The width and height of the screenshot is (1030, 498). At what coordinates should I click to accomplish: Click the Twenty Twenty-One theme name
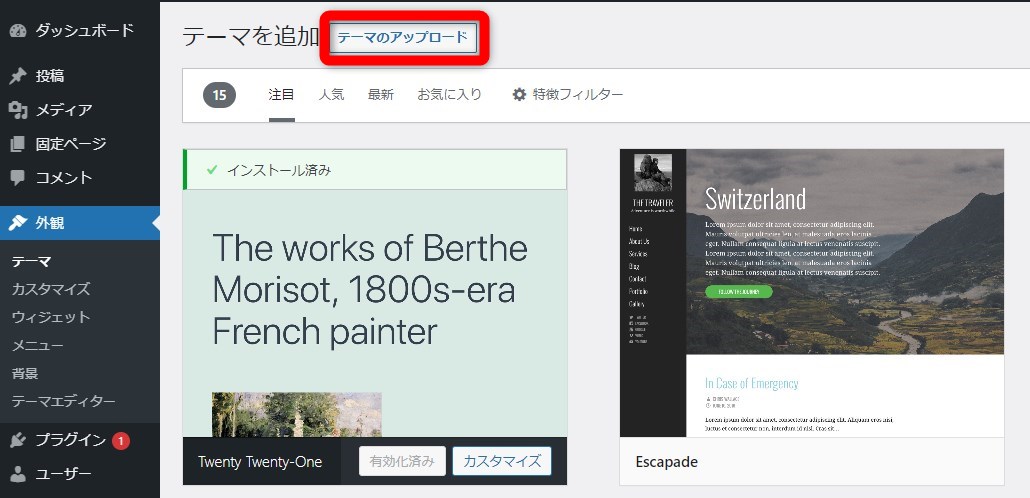coord(260,462)
